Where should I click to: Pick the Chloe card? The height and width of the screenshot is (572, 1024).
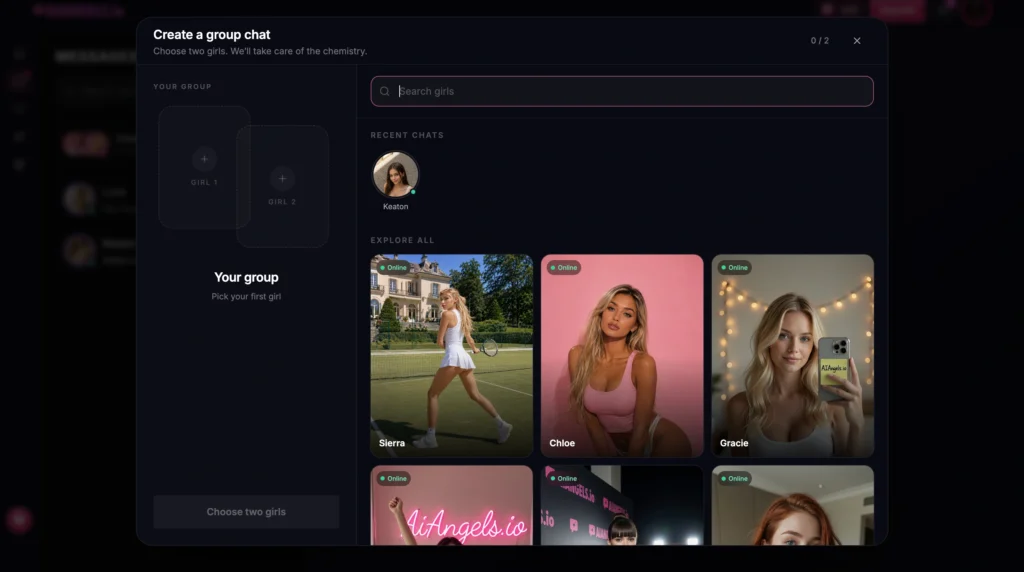point(622,355)
